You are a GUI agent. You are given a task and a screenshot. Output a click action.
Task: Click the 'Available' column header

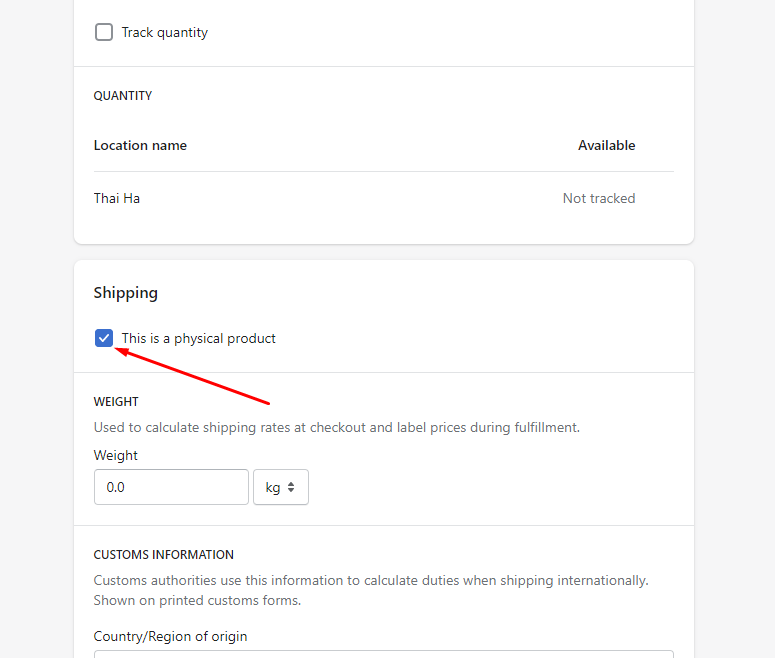[x=606, y=145]
